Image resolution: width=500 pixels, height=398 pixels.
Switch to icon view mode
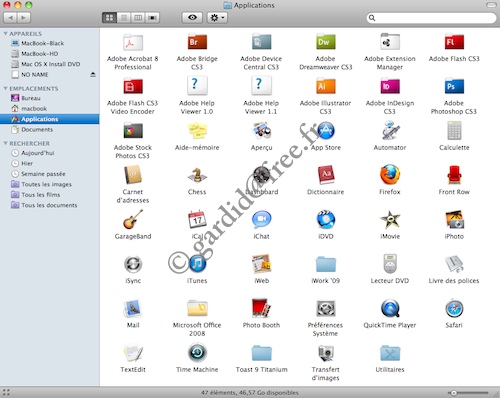[109, 18]
